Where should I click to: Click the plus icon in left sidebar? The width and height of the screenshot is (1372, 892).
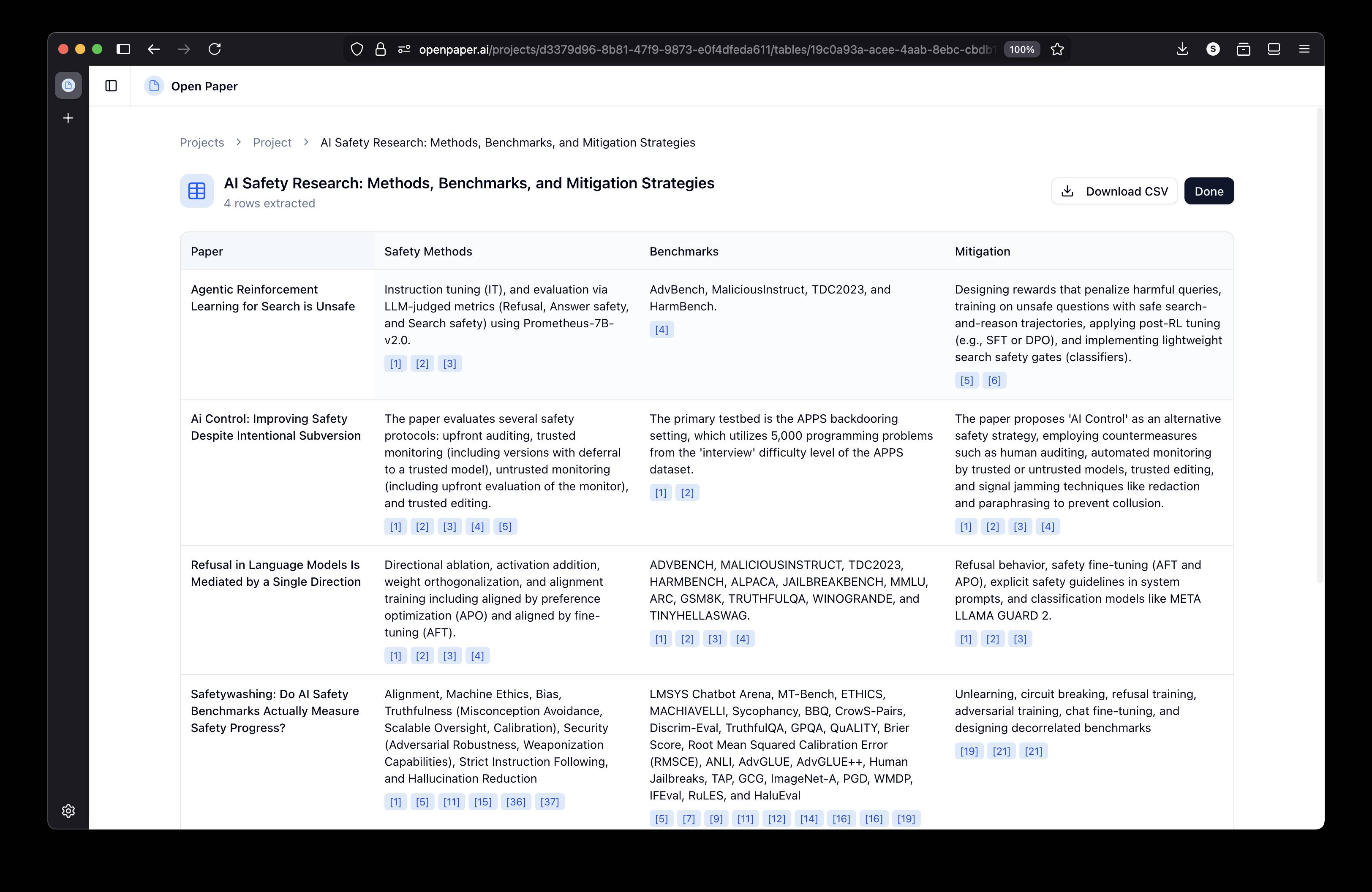click(68, 118)
